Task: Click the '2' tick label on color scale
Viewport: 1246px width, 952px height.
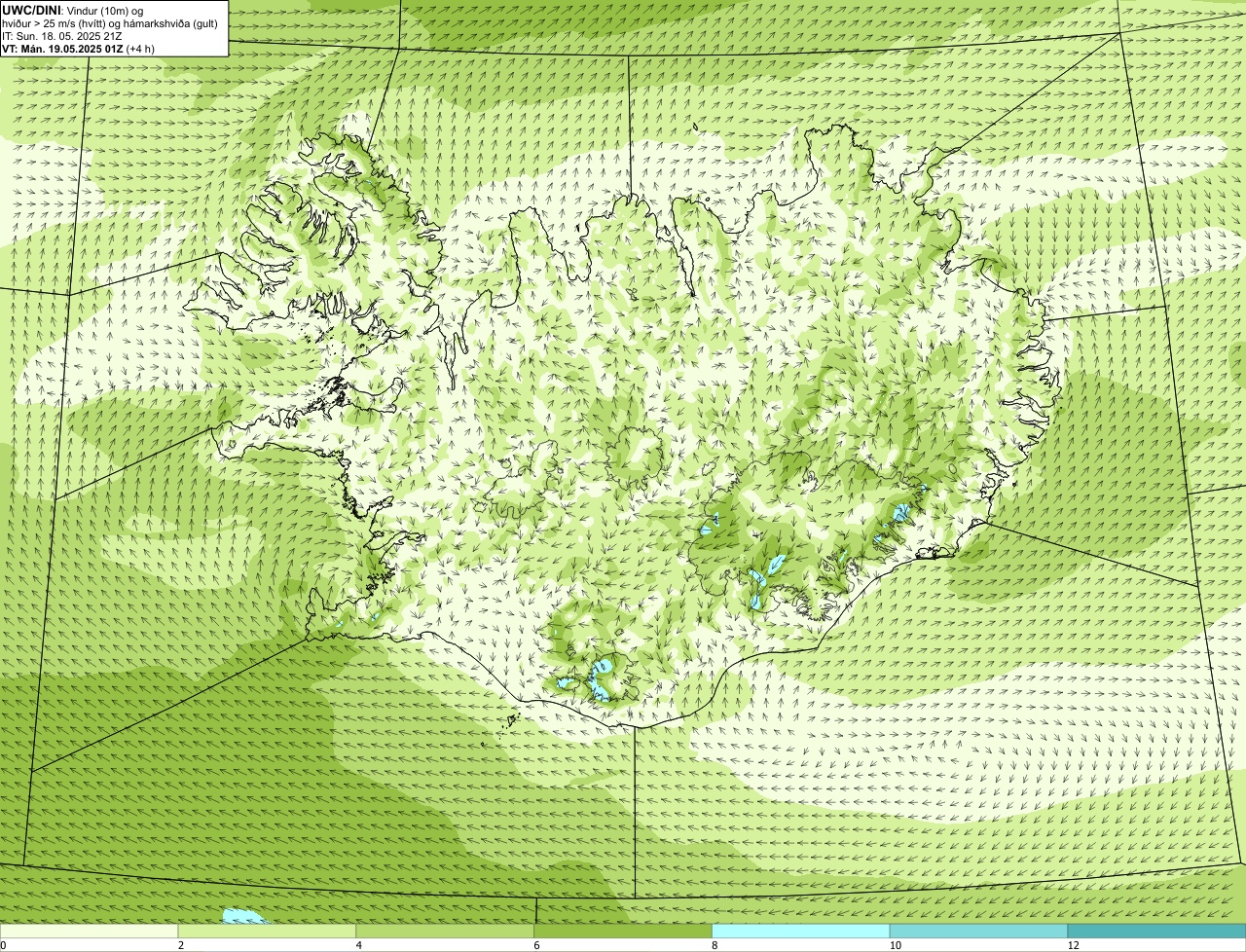Action: click(x=181, y=945)
